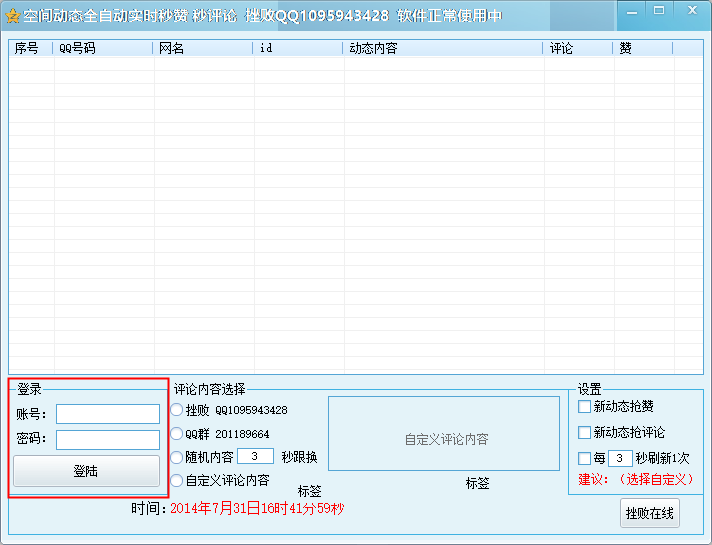Click the QQ号码 column header
Viewport: 712px width, 545px height.
103,48
